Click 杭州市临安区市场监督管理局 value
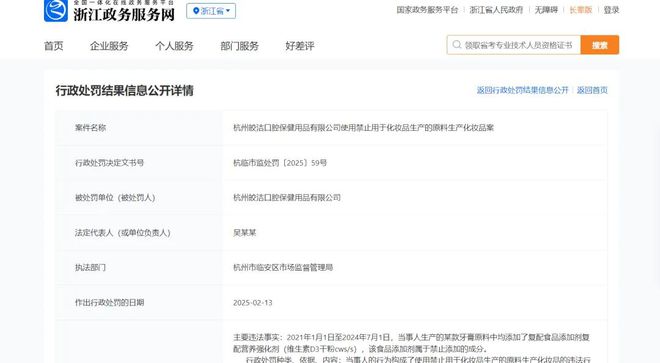The height and width of the screenshot is (363, 660). (x=283, y=267)
